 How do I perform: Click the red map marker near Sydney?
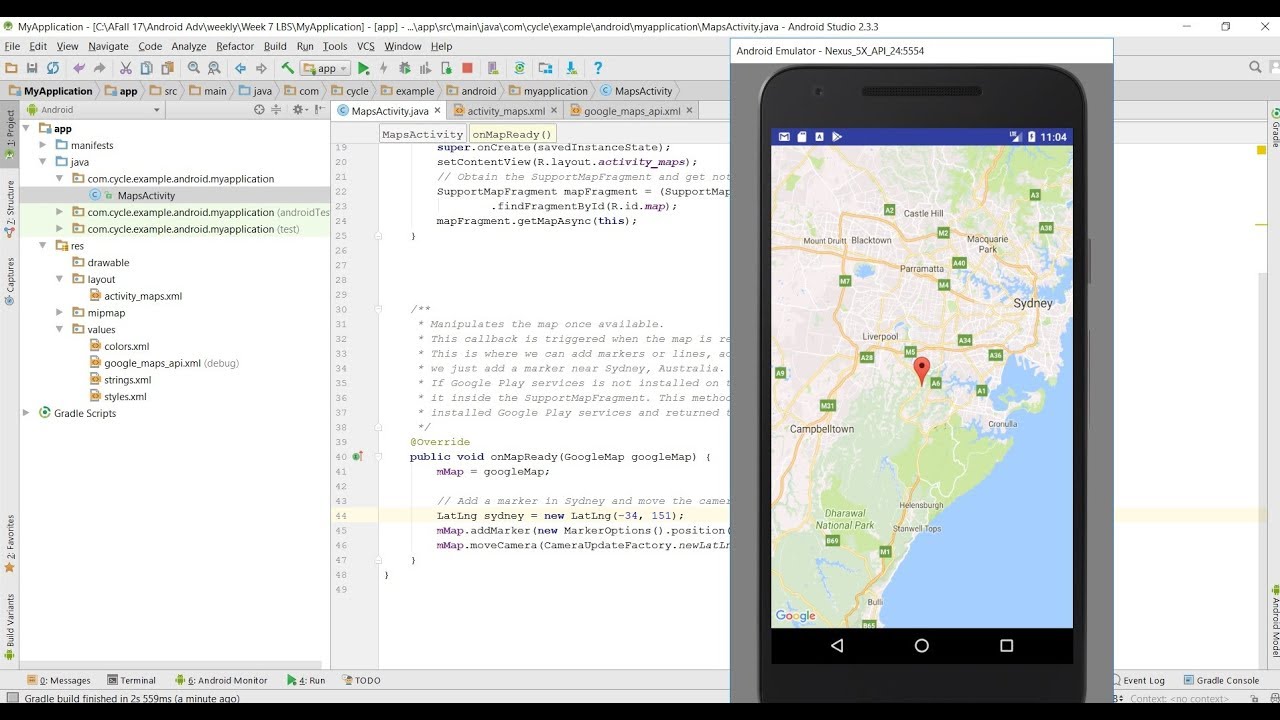click(922, 369)
